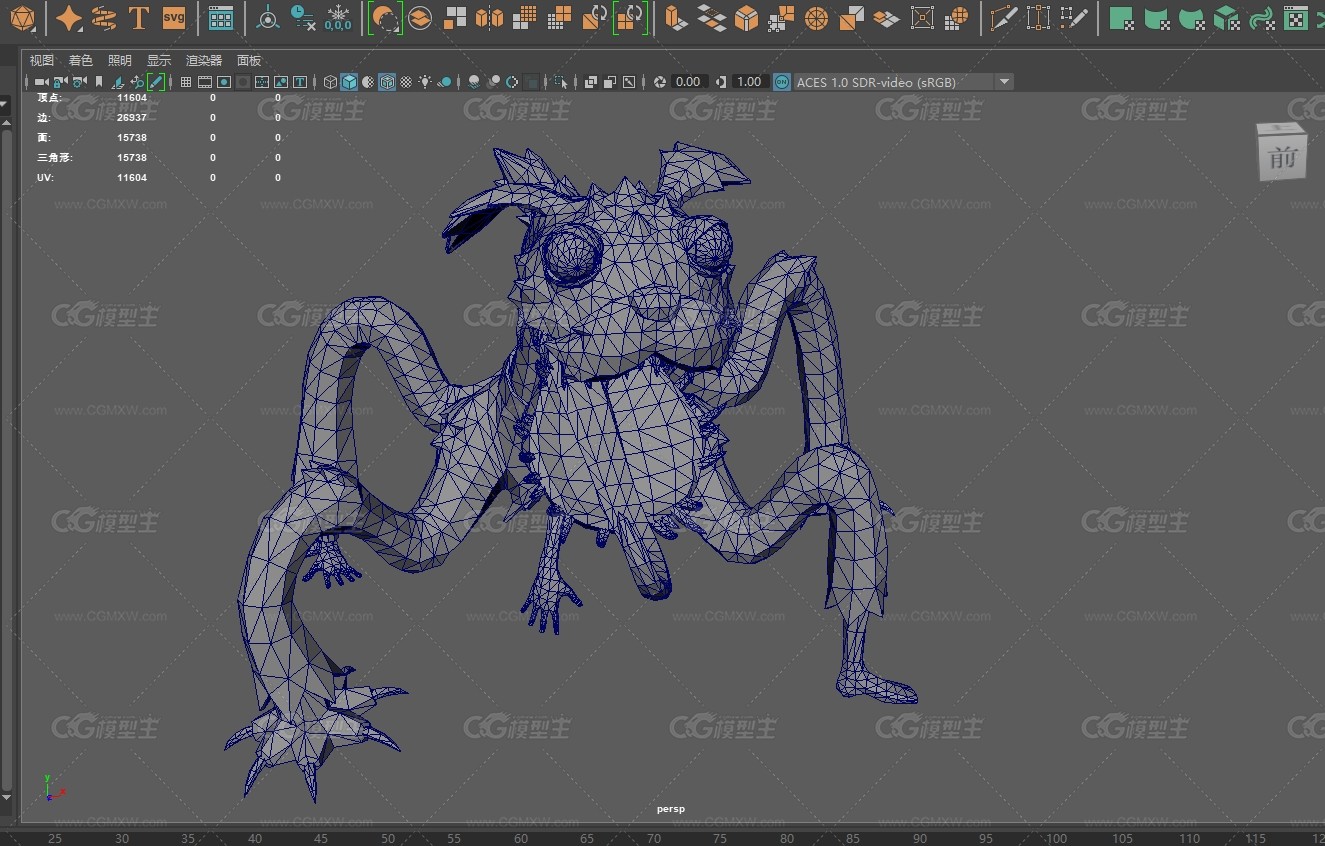1325x846 pixels.
Task: Click the 2D pan/zoom camera icon
Action: click(137, 82)
